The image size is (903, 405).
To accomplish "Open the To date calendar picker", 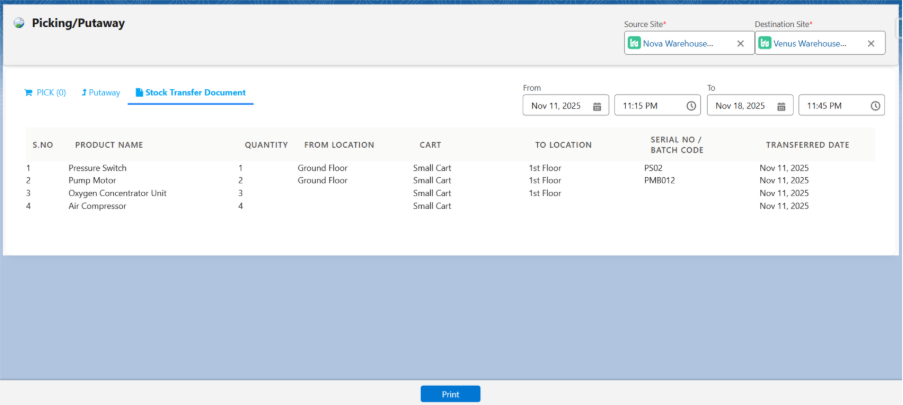I will coord(782,106).
